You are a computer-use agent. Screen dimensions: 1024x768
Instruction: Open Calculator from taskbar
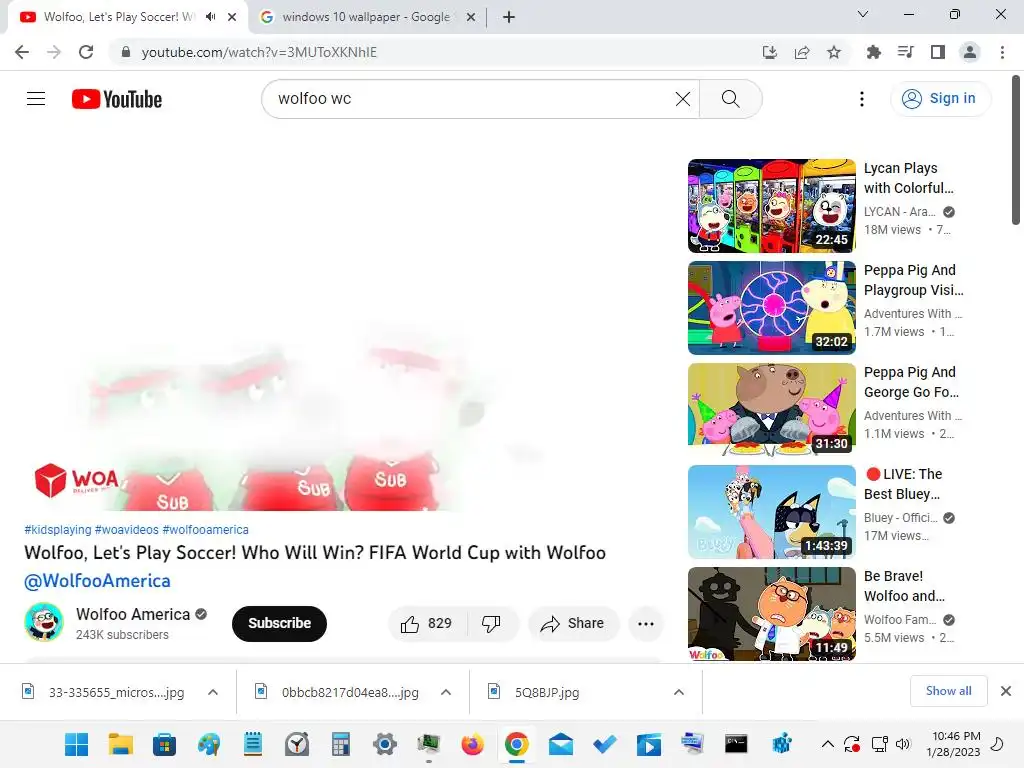[x=340, y=744]
